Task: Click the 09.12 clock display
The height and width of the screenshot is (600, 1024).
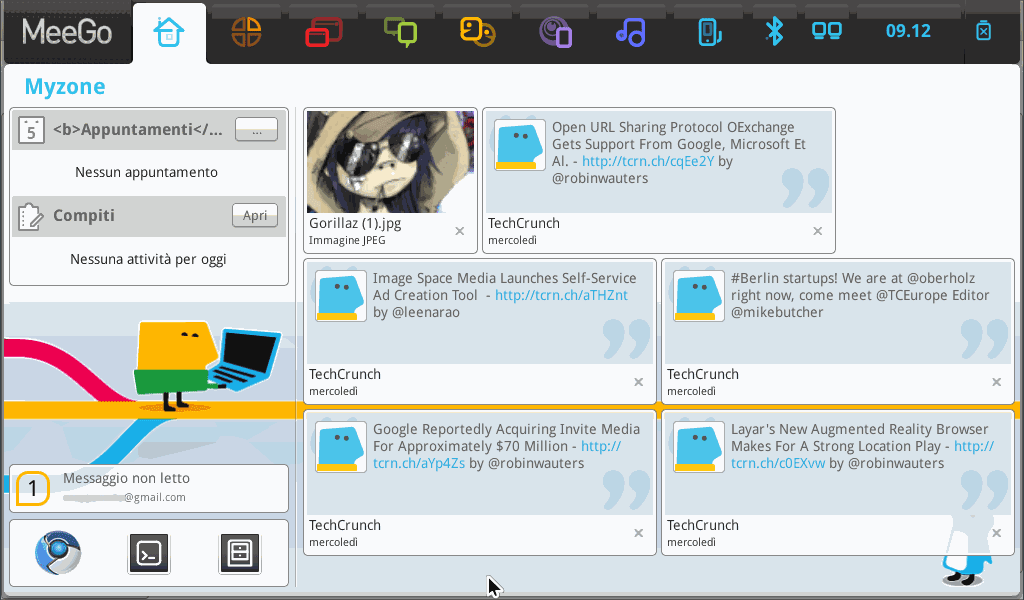Action: [x=908, y=31]
